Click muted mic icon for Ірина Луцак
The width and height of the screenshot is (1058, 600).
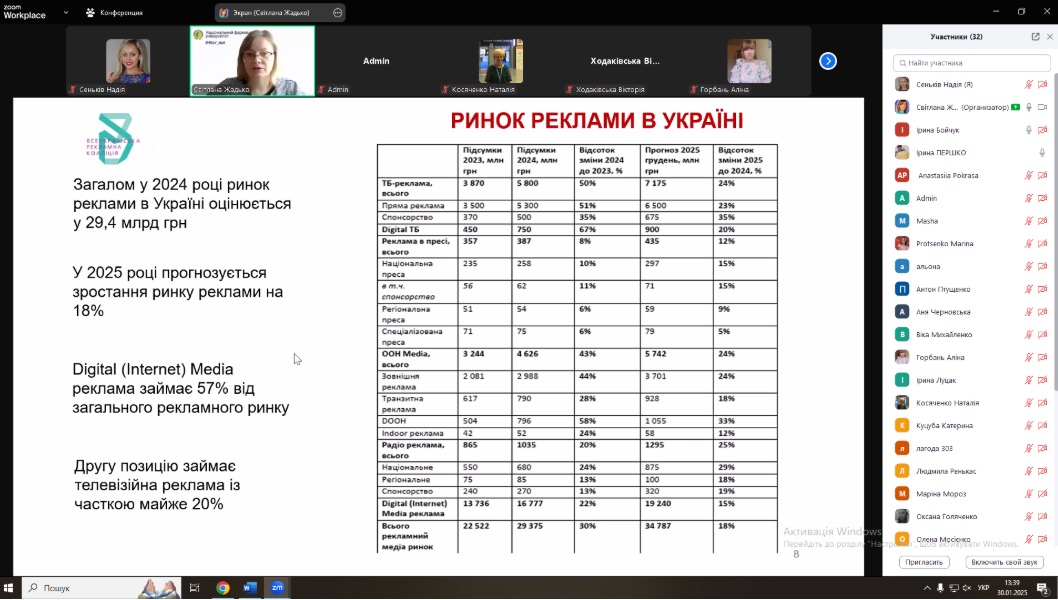[x=1028, y=380]
